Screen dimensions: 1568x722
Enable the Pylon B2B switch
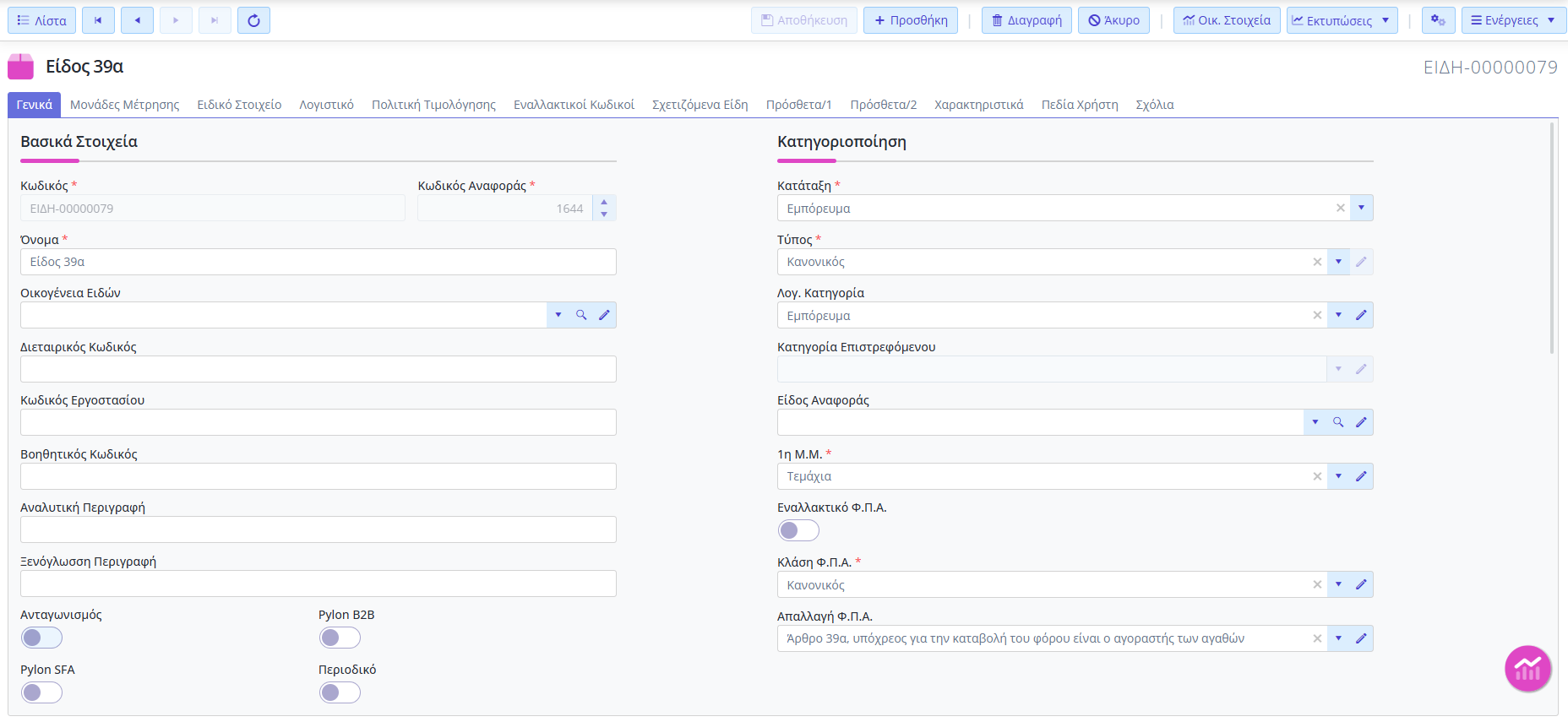click(340, 638)
